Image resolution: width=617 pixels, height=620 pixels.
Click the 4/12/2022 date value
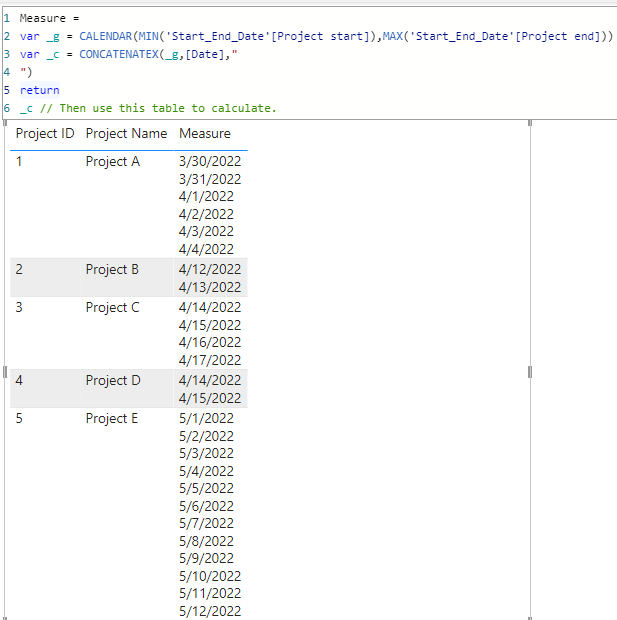[210, 269]
